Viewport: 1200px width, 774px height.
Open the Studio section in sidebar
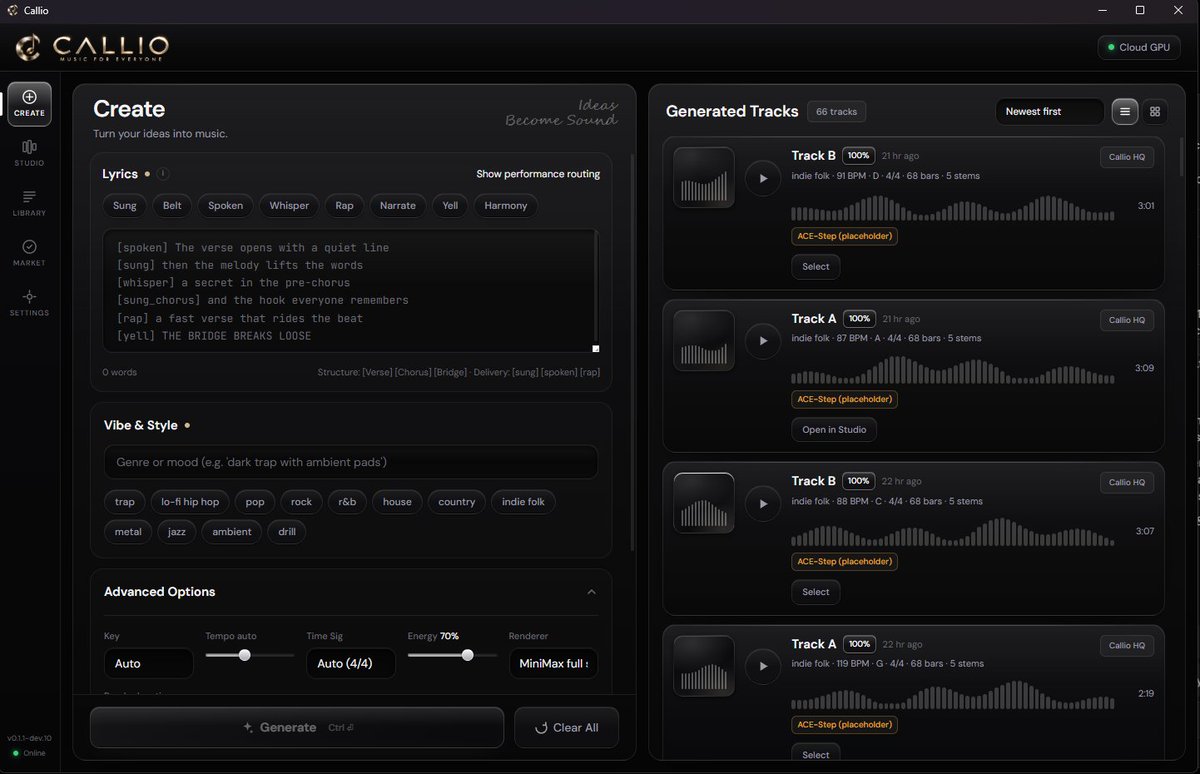pyautogui.click(x=29, y=153)
